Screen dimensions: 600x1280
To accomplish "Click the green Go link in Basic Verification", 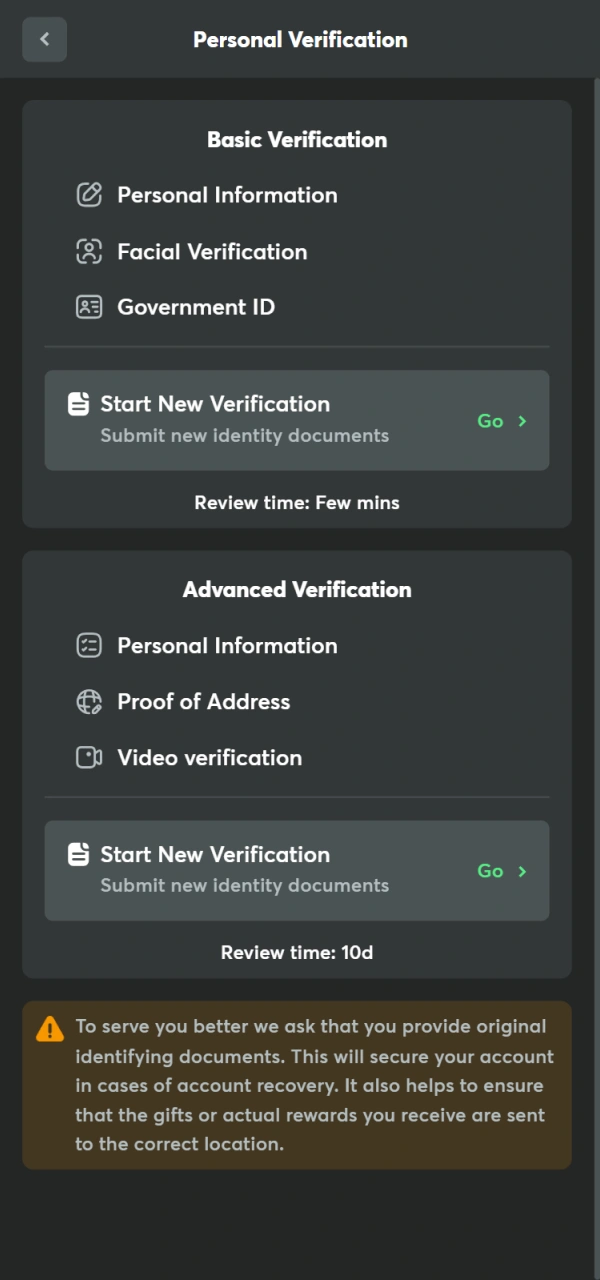I will click(x=490, y=421).
